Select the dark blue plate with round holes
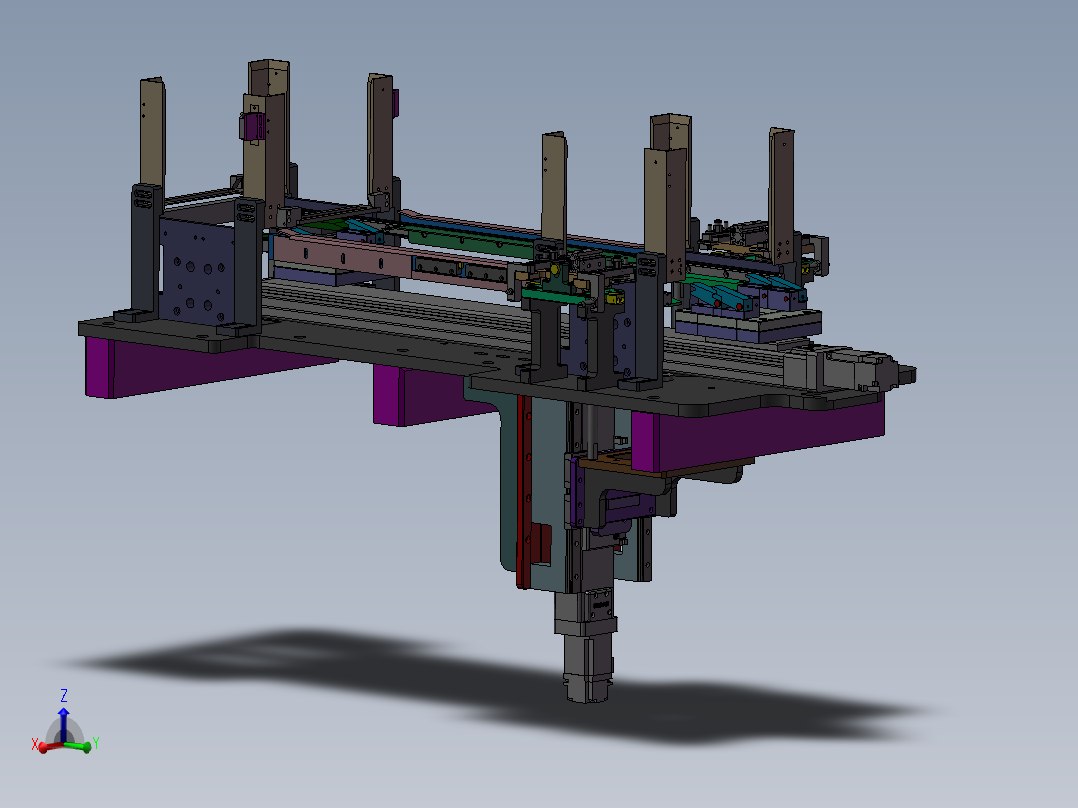 (x=198, y=268)
